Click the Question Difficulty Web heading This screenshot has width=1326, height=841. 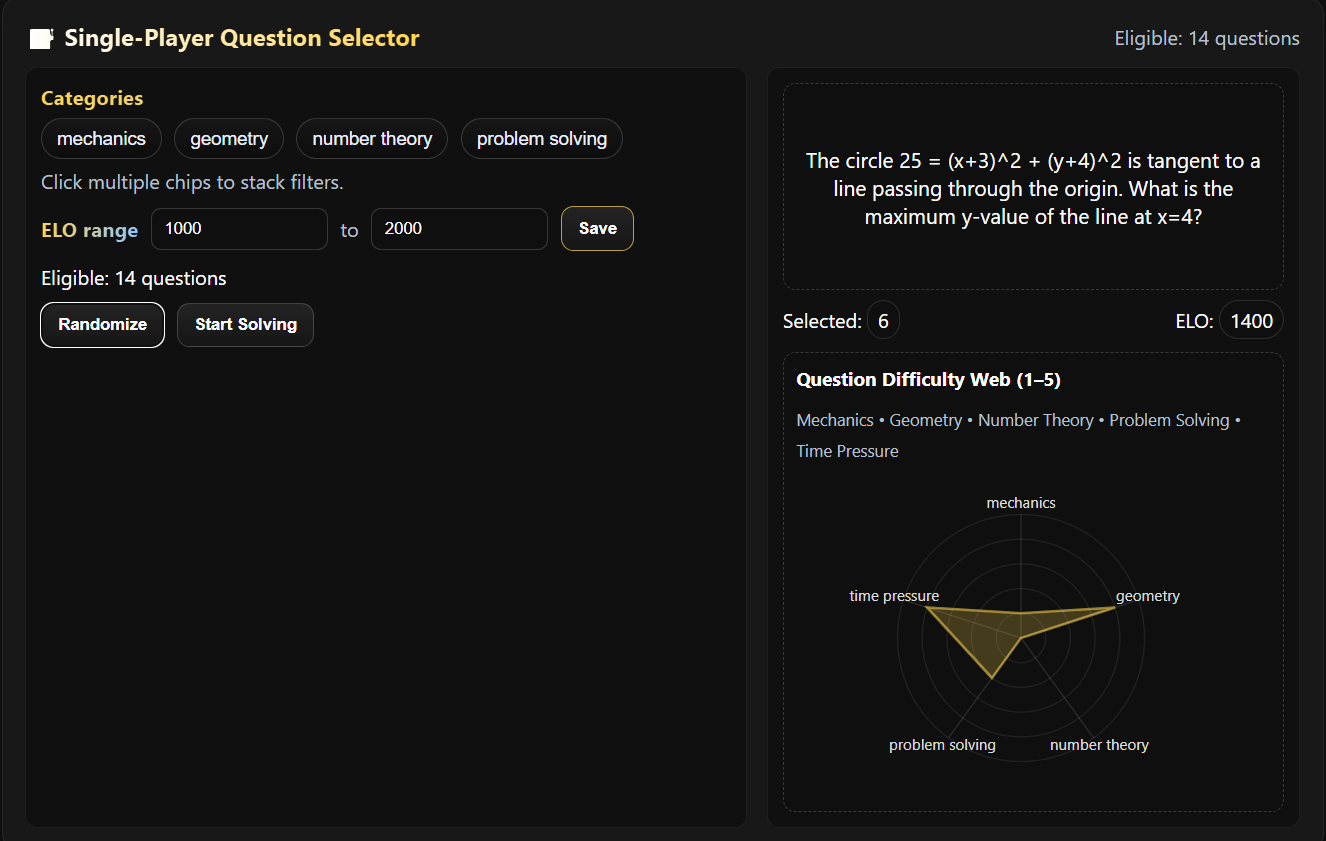point(928,380)
